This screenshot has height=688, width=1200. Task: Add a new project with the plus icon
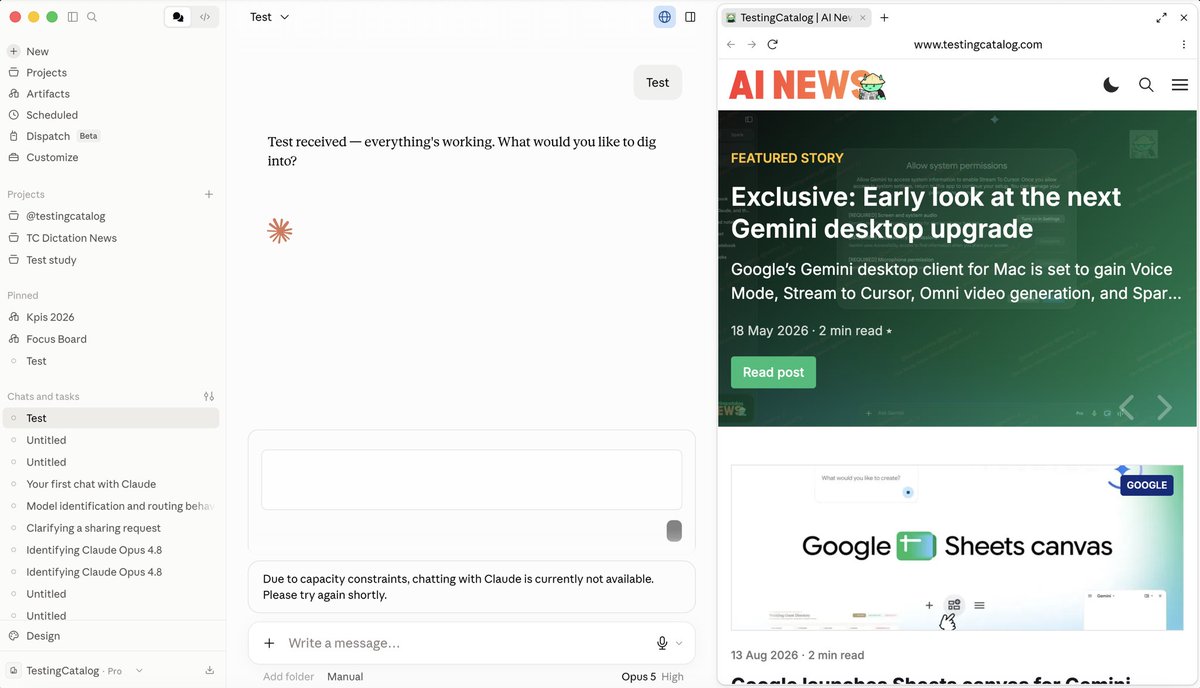(209, 194)
